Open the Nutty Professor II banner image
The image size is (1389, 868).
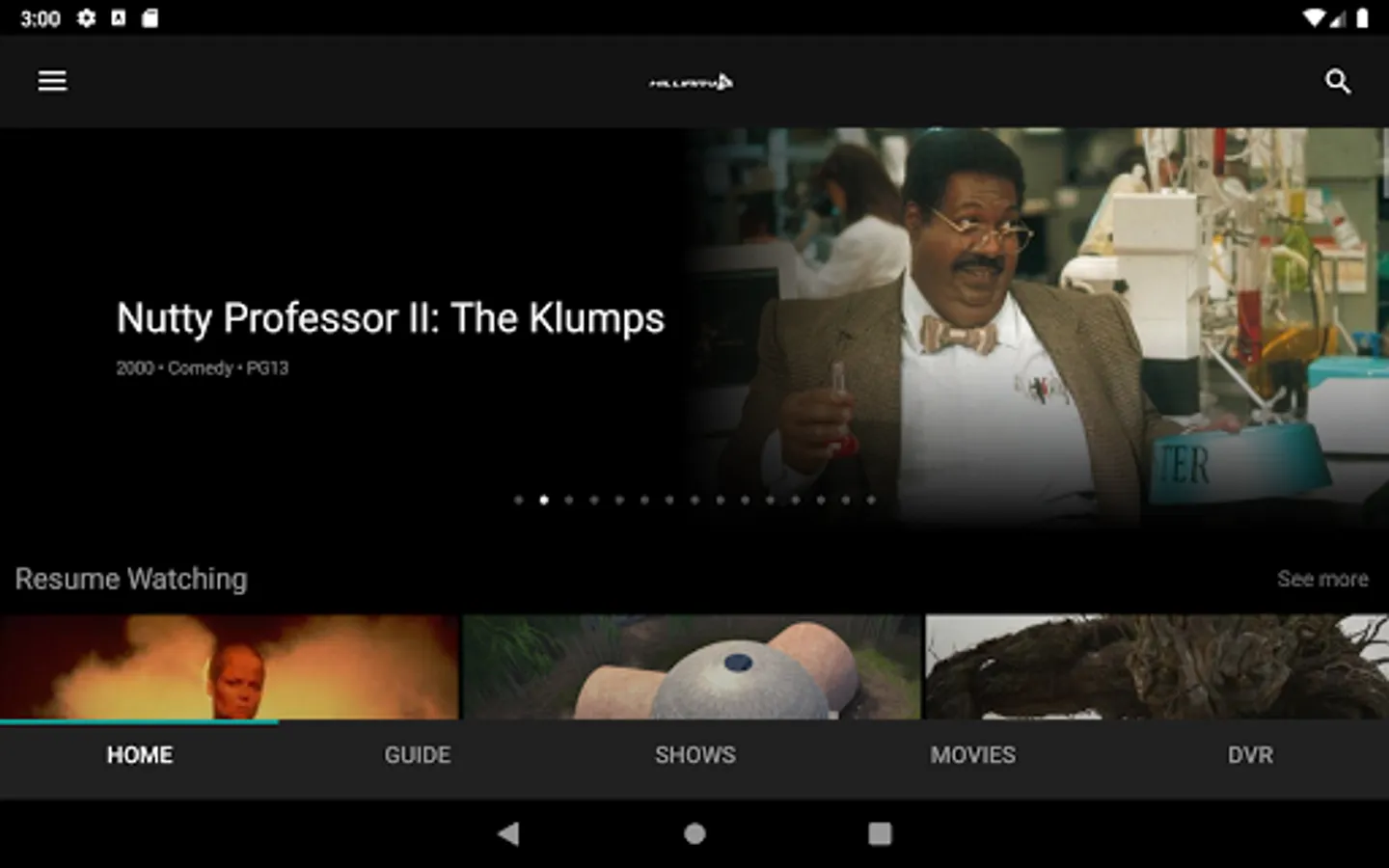(x=1037, y=328)
